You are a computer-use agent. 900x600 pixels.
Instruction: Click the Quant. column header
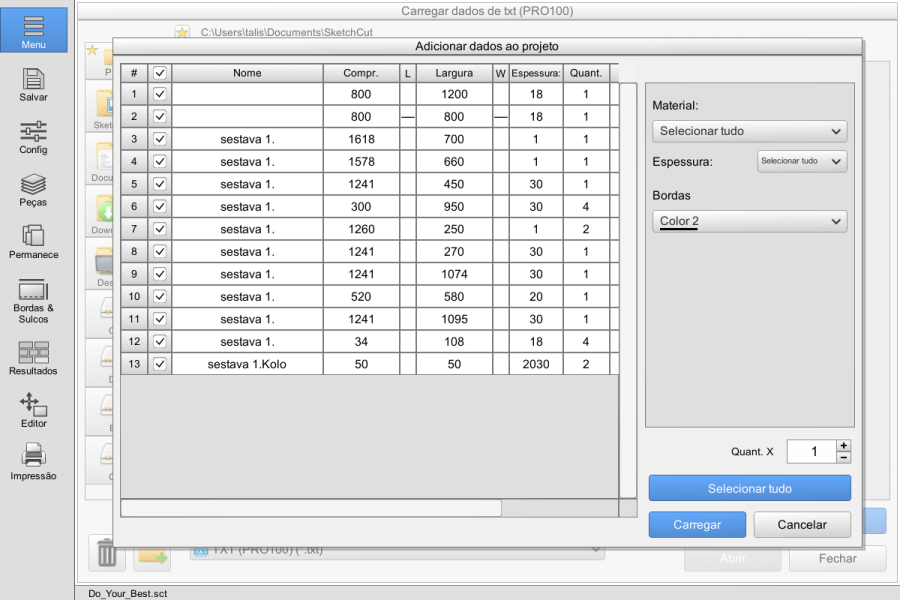[586, 73]
